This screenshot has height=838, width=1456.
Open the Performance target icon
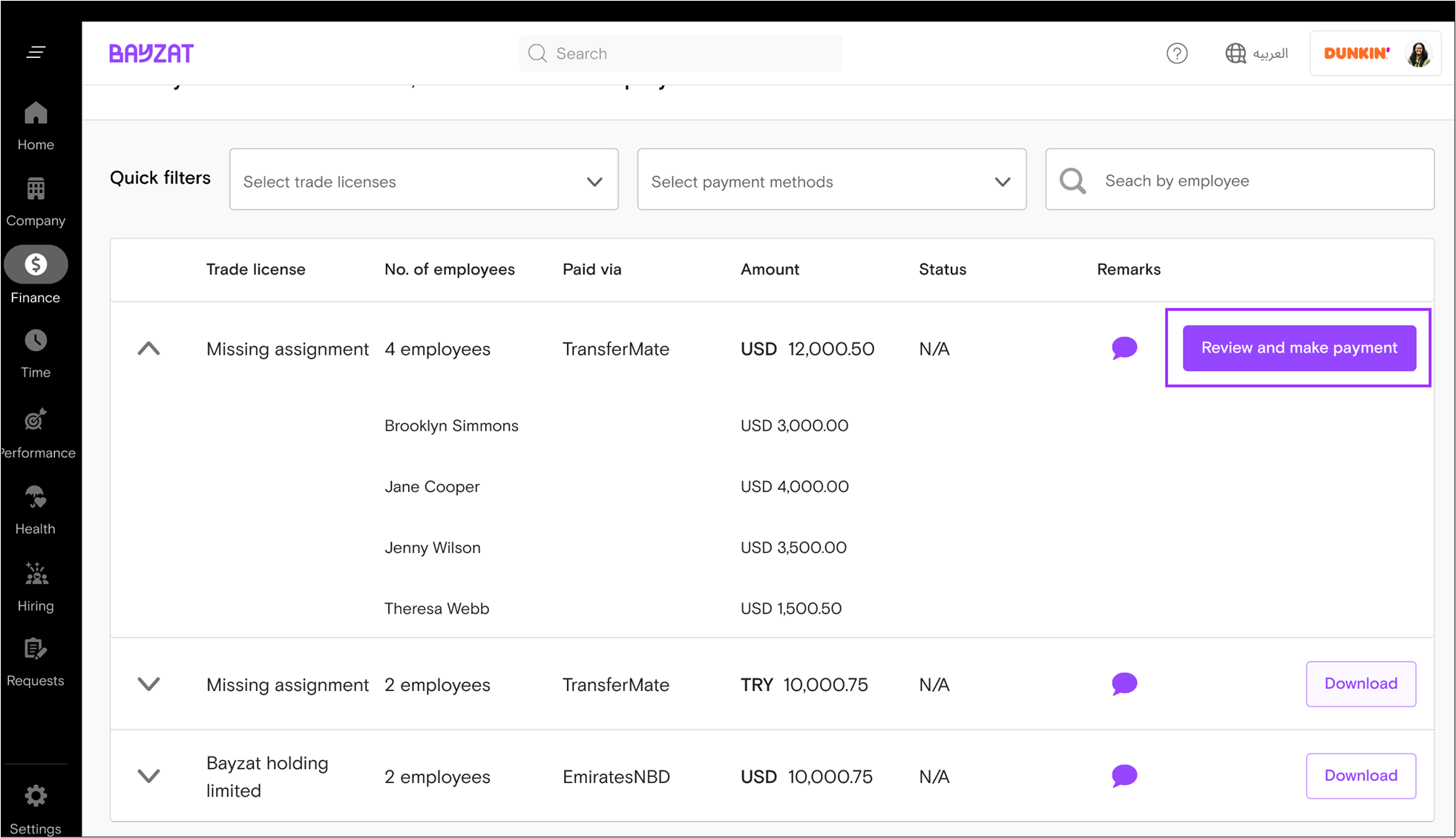point(36,420)
